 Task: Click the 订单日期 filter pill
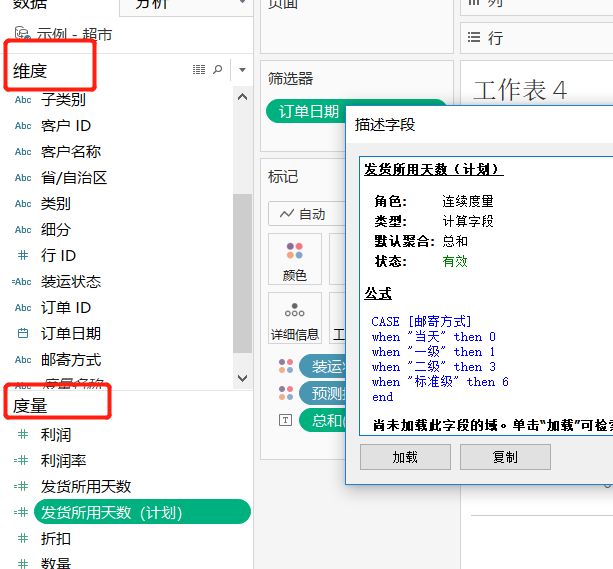pos(306,111)
